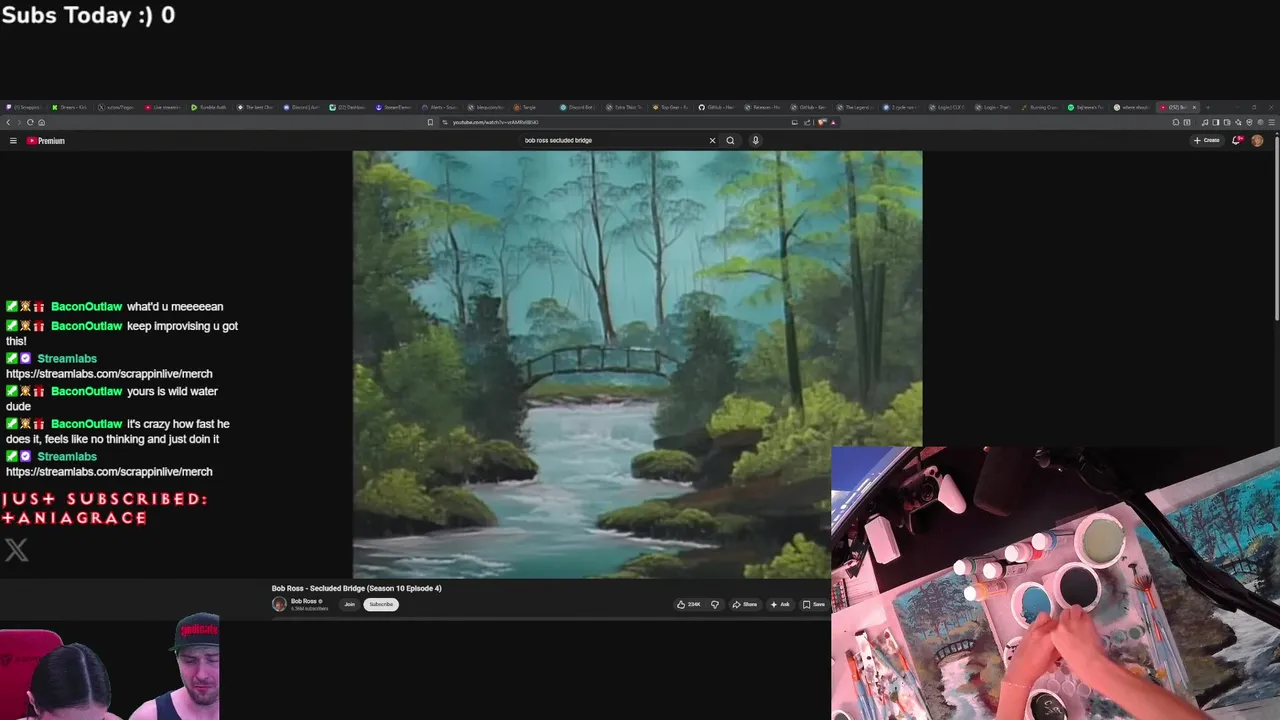Bookmark this page icon in address bar
The width and height of the screenshot is (1280, 720).
430,122
